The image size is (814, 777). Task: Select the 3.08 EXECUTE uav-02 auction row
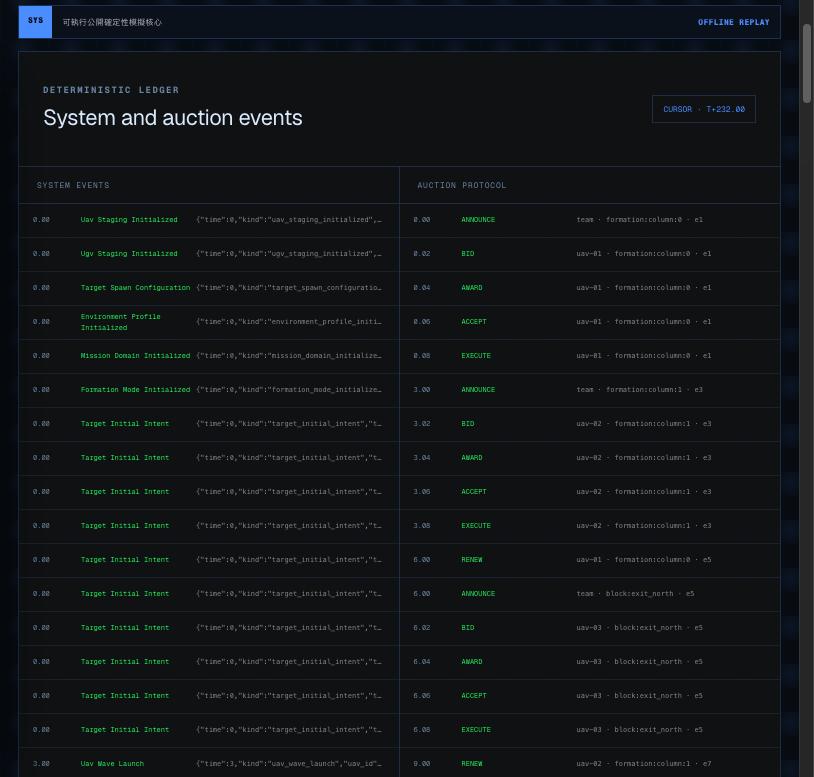[x=590, y=526]
